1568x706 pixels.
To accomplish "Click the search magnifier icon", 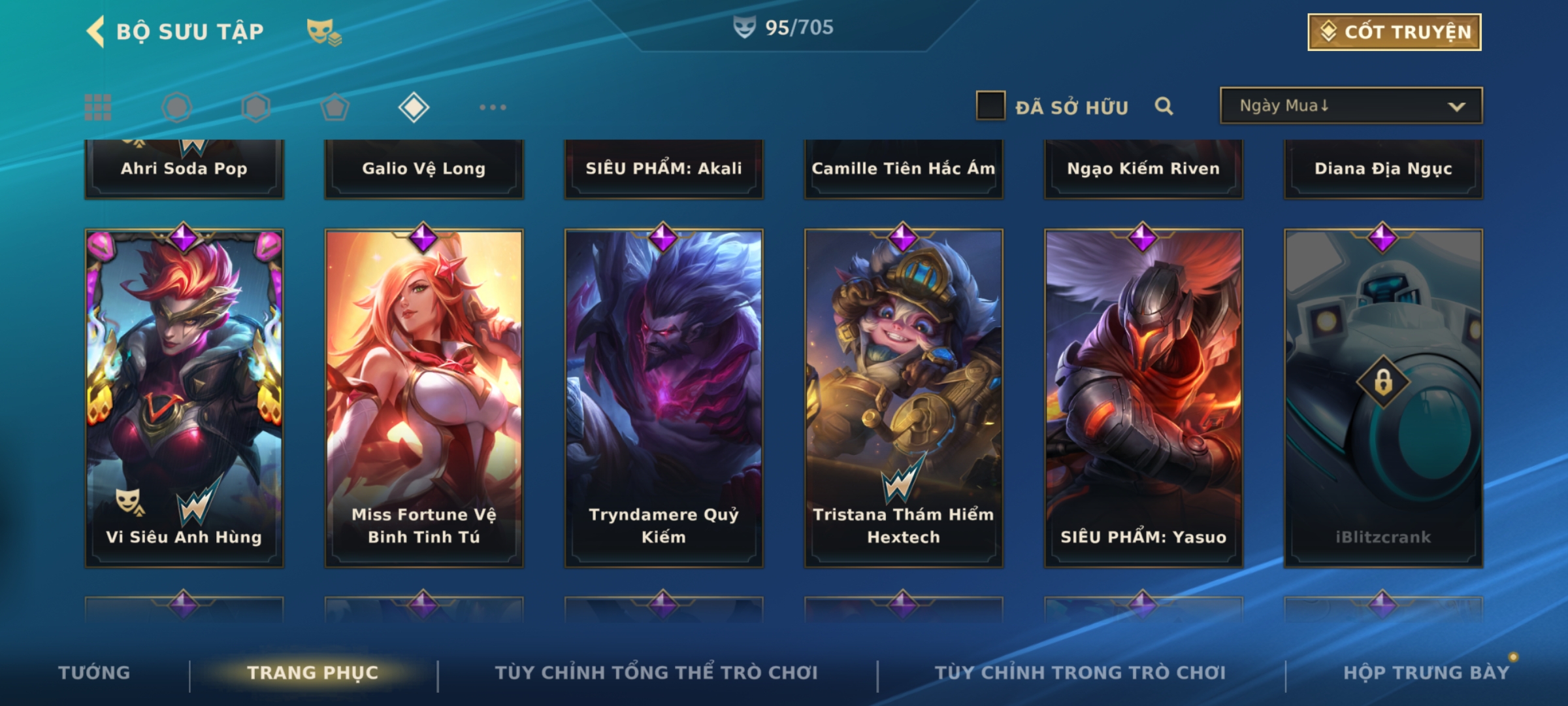I will (1164, 106).
